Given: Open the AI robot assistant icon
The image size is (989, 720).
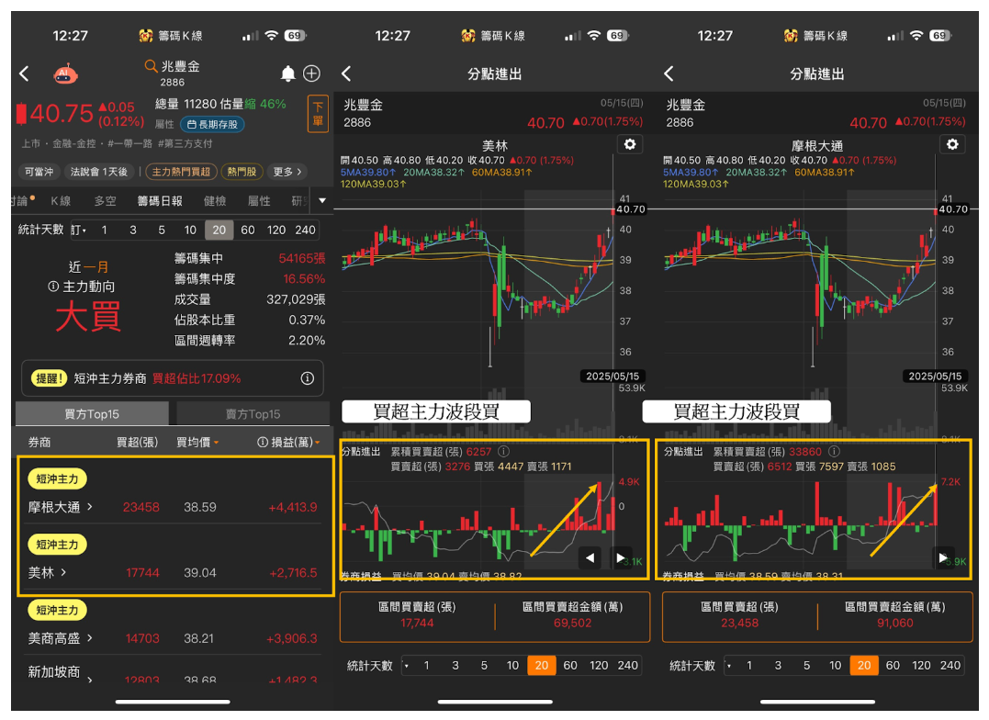Looking at the screenshot, I should point(65,74).
